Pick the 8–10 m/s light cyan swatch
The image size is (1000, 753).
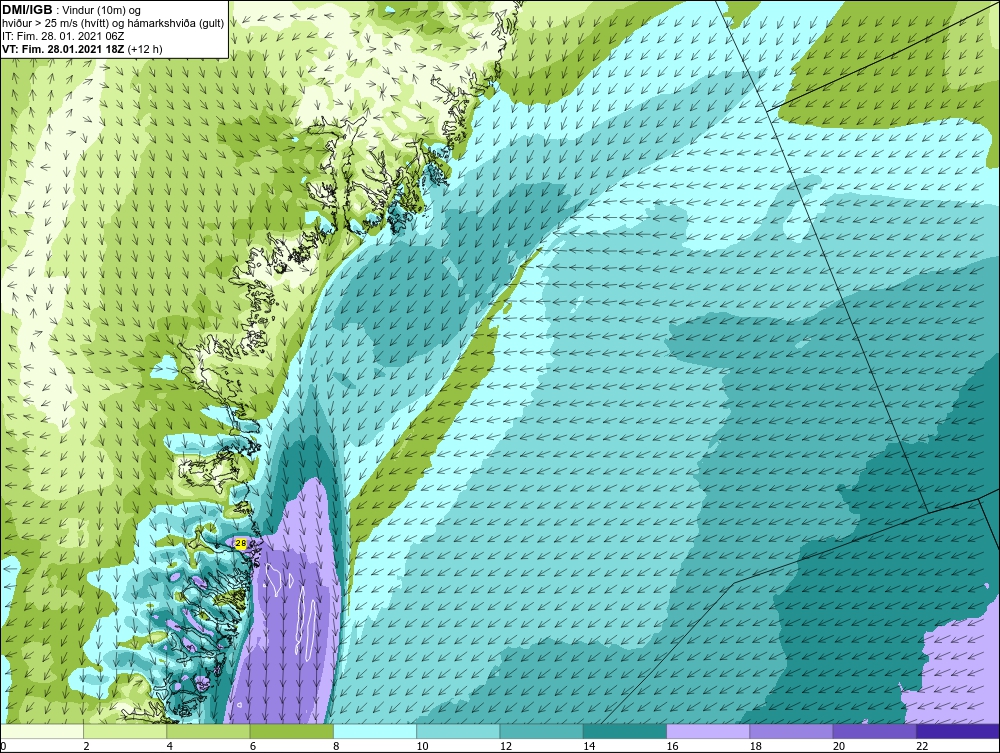click(375, 731)
